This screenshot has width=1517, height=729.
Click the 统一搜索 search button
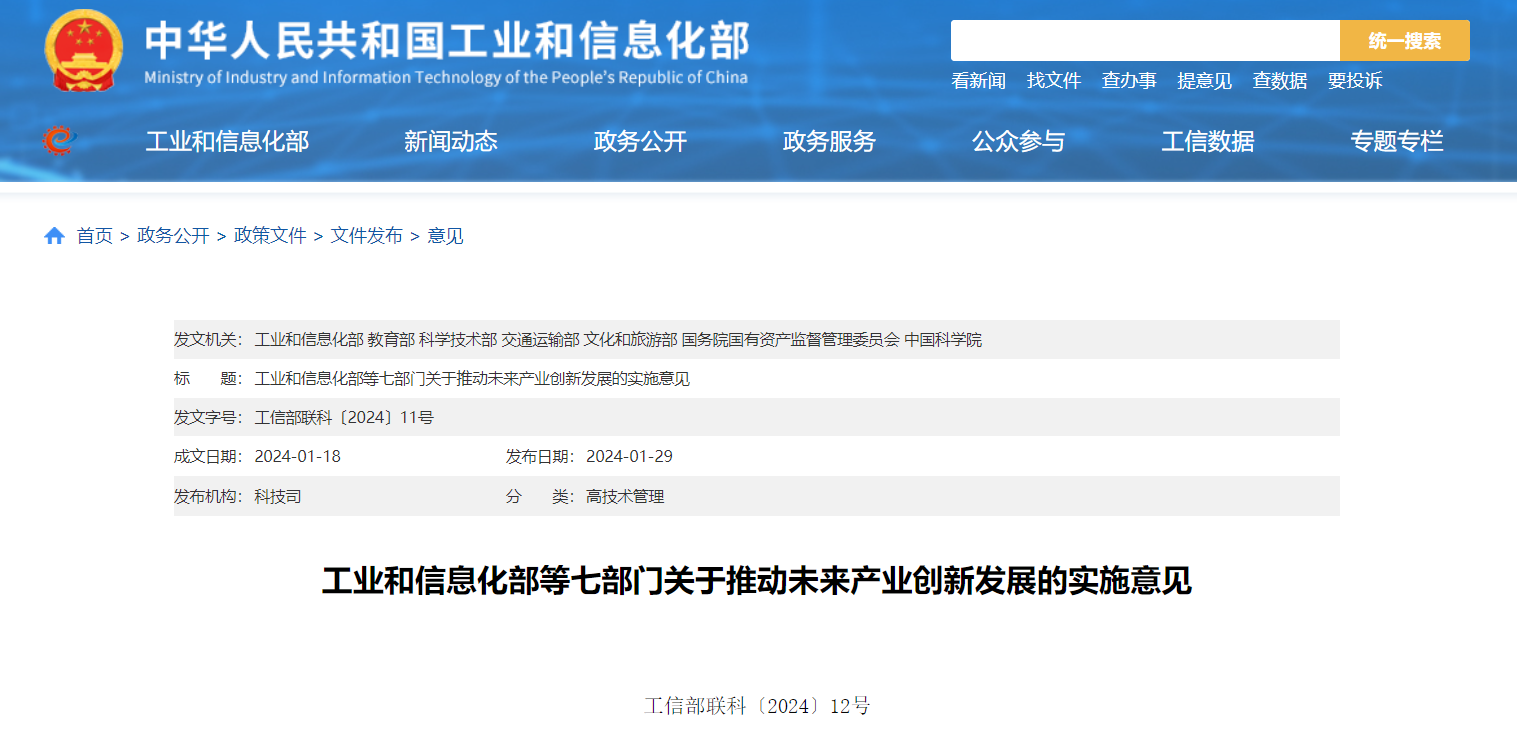[x=1404, y=41]
